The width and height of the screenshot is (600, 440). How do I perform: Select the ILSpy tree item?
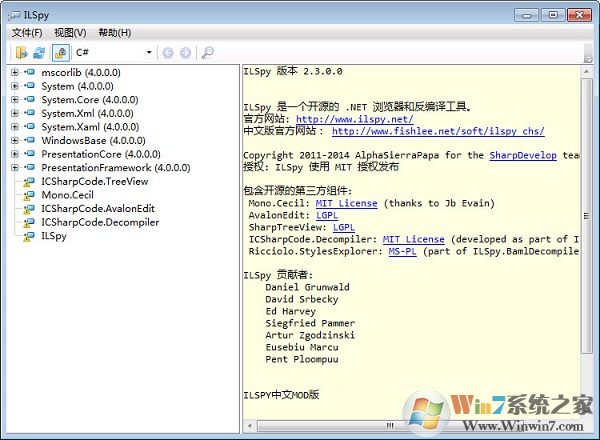coord(54,236)
